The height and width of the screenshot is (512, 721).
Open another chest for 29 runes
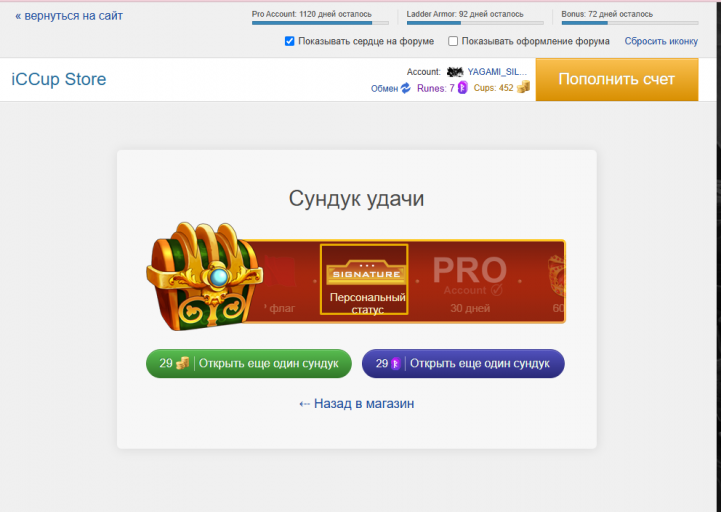click(463, 363)
